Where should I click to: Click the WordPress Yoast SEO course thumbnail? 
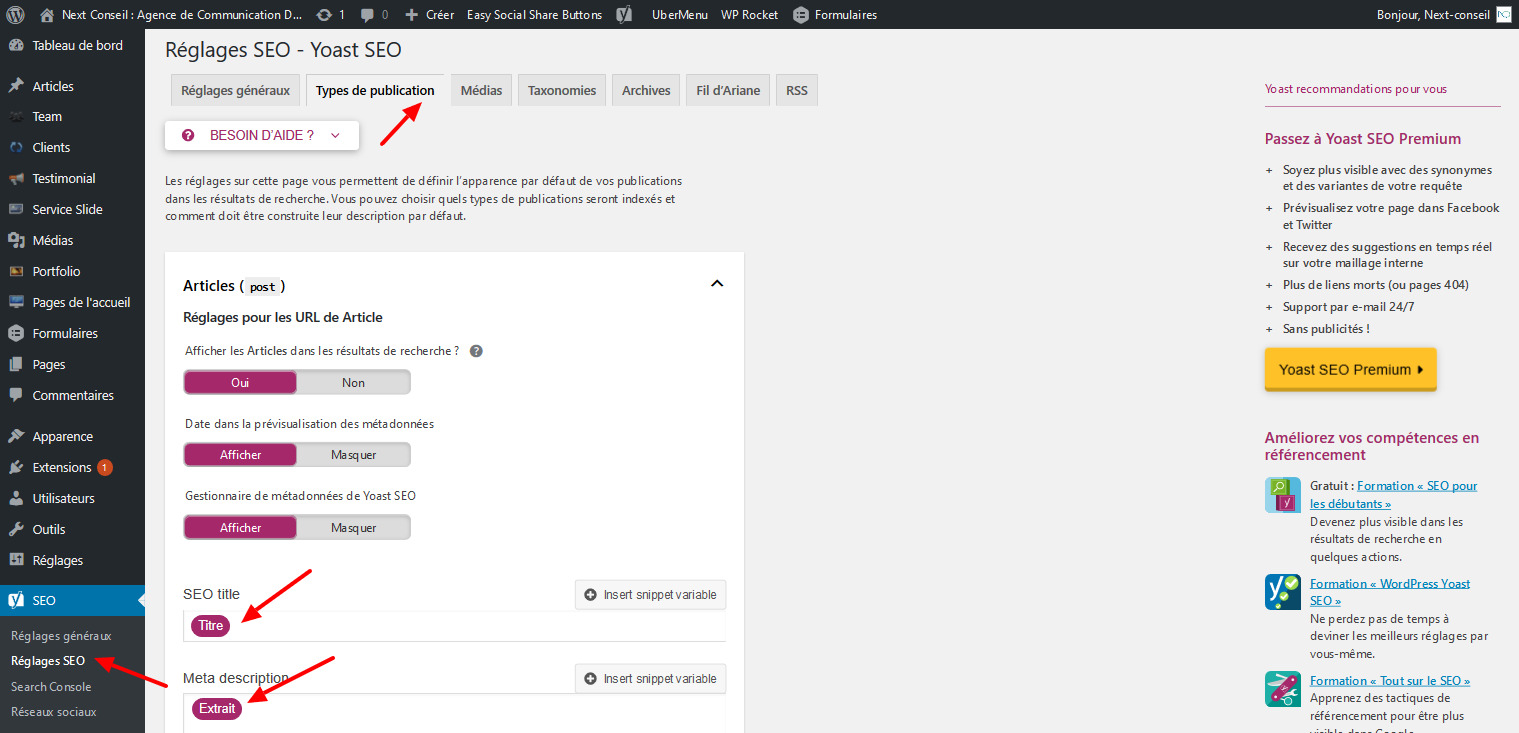coord(1283,592)
